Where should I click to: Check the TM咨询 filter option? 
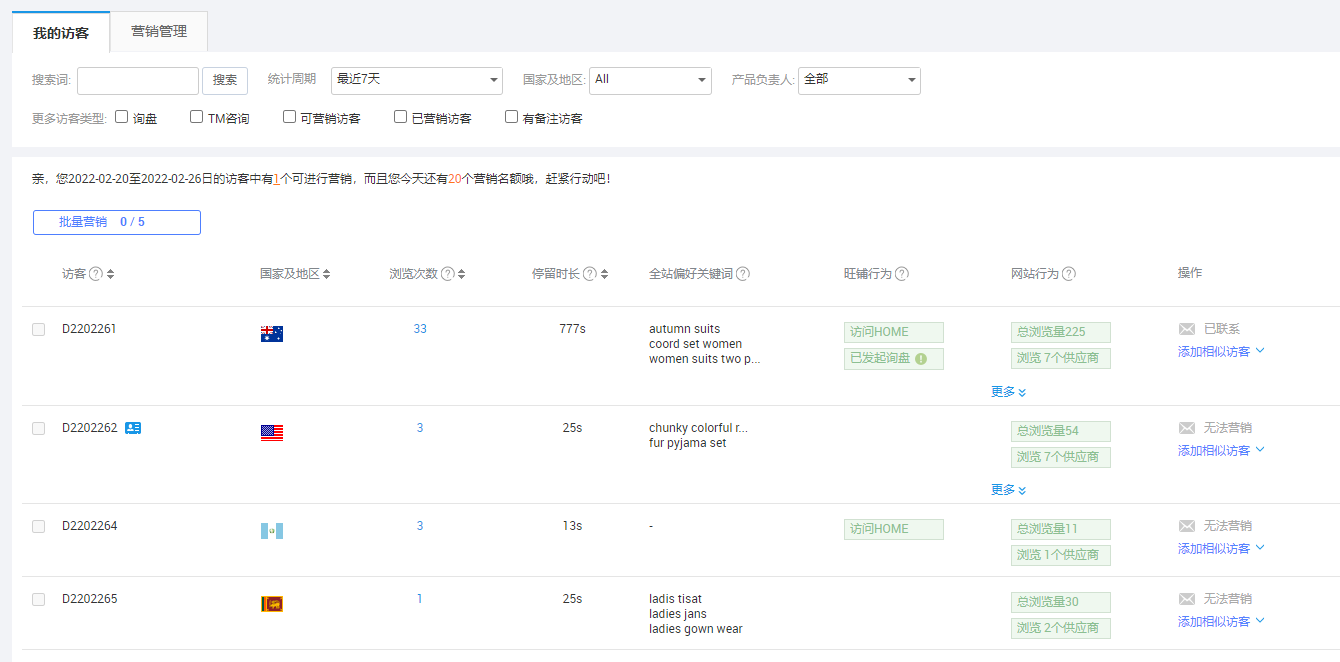196,116
